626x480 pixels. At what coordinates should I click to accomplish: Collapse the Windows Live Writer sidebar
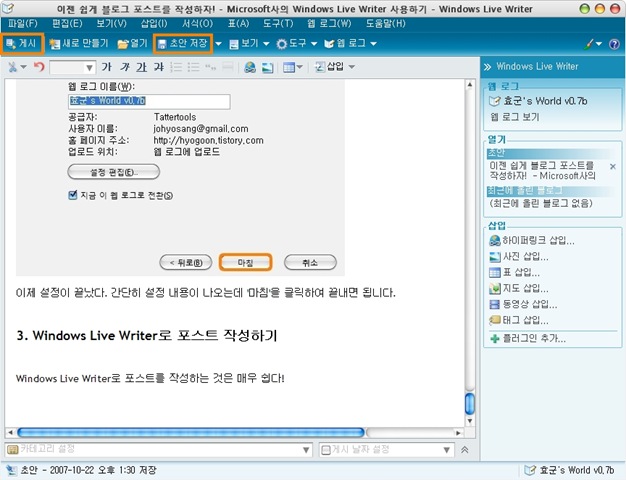pyautogui.click(x=487, y=67)
